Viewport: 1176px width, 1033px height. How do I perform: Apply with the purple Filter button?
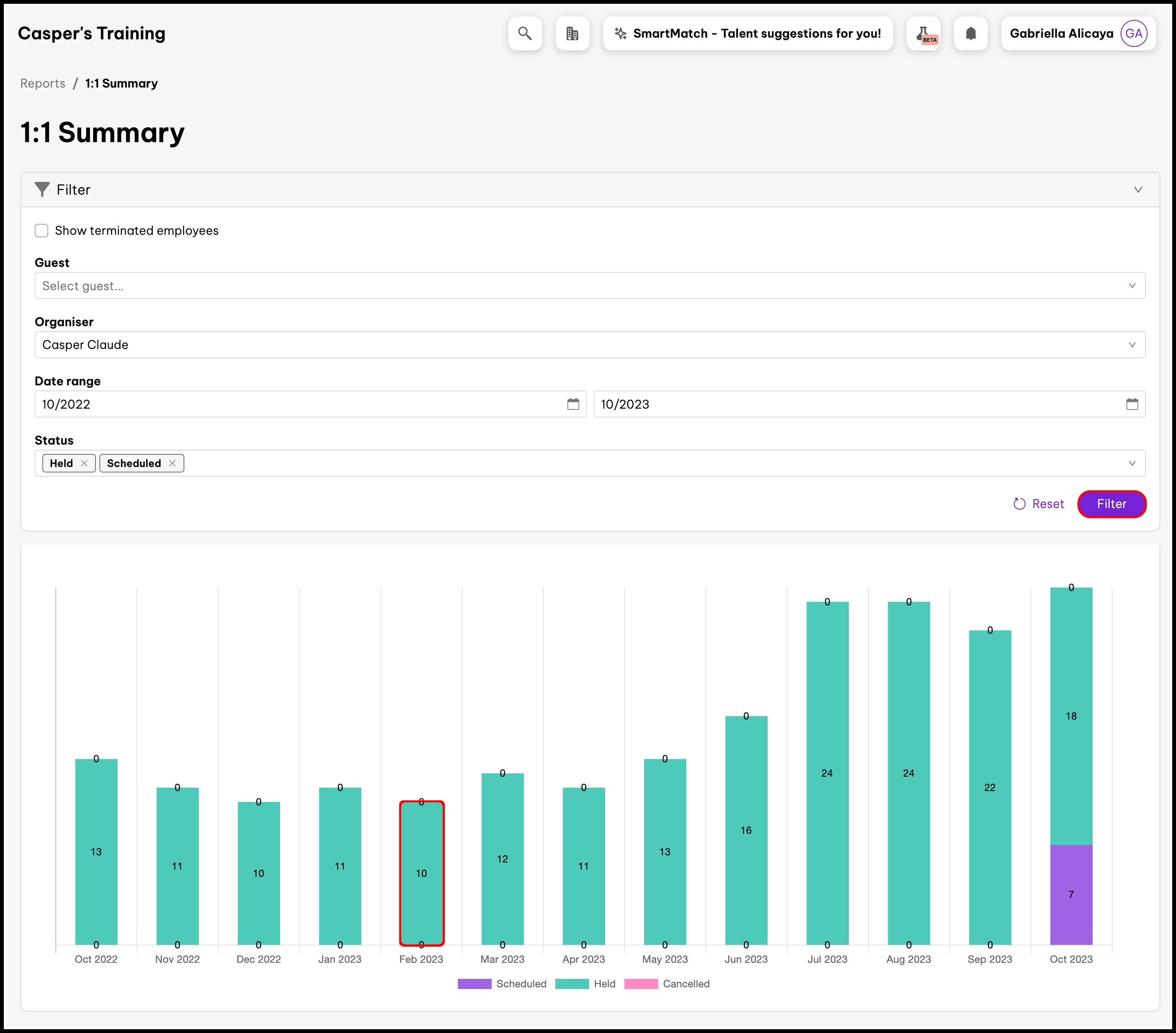tap(1111, 504)
